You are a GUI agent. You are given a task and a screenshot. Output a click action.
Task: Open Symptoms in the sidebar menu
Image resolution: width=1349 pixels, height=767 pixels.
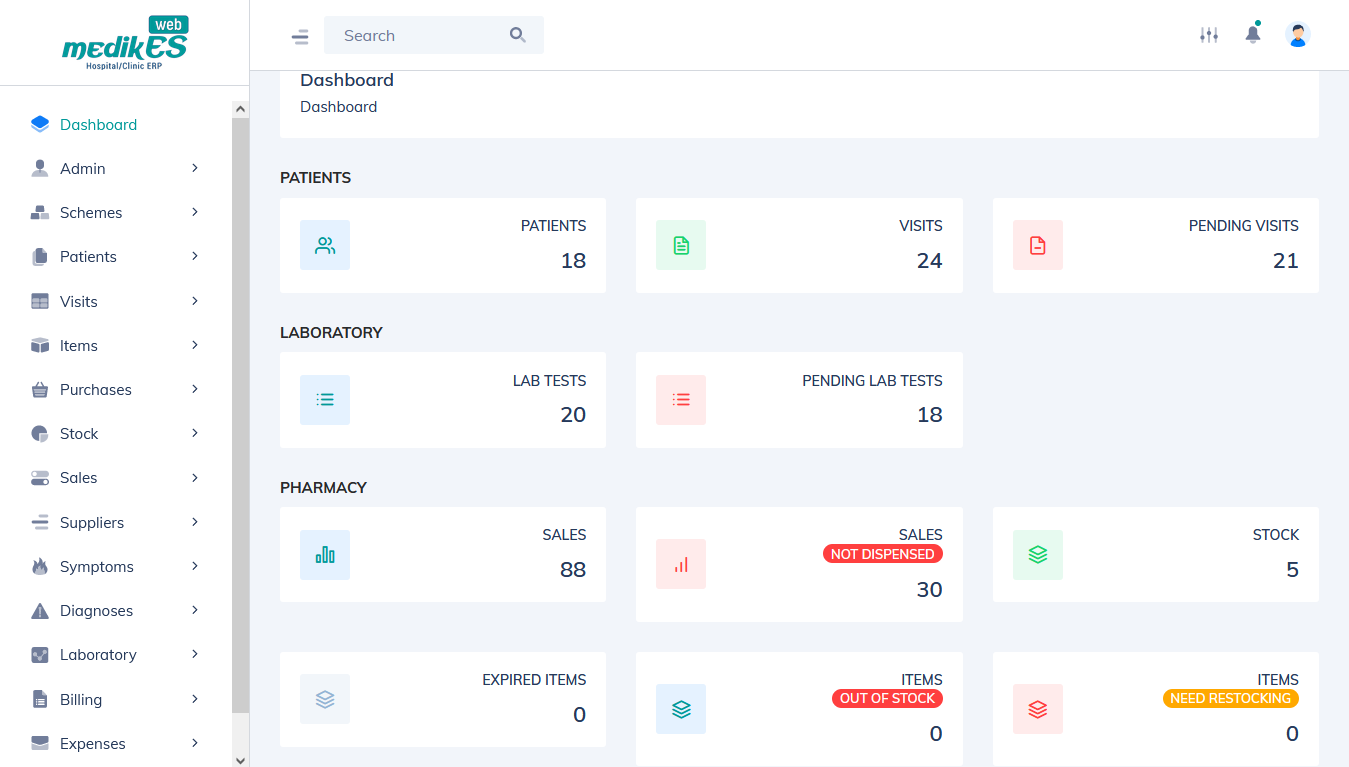pos(96,567)
